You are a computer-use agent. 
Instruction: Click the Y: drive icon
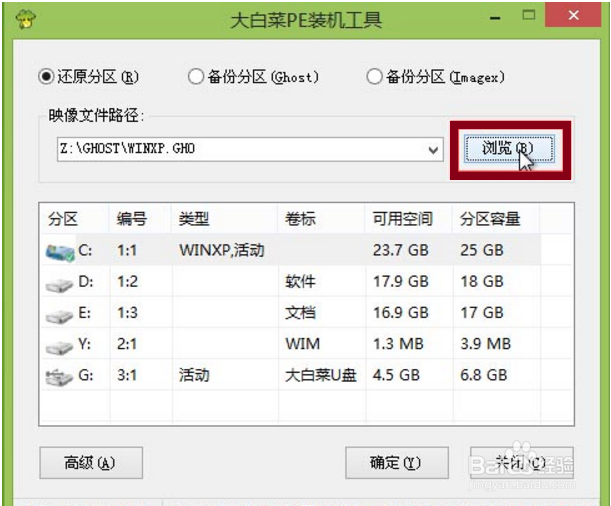(x=59, y=346)
